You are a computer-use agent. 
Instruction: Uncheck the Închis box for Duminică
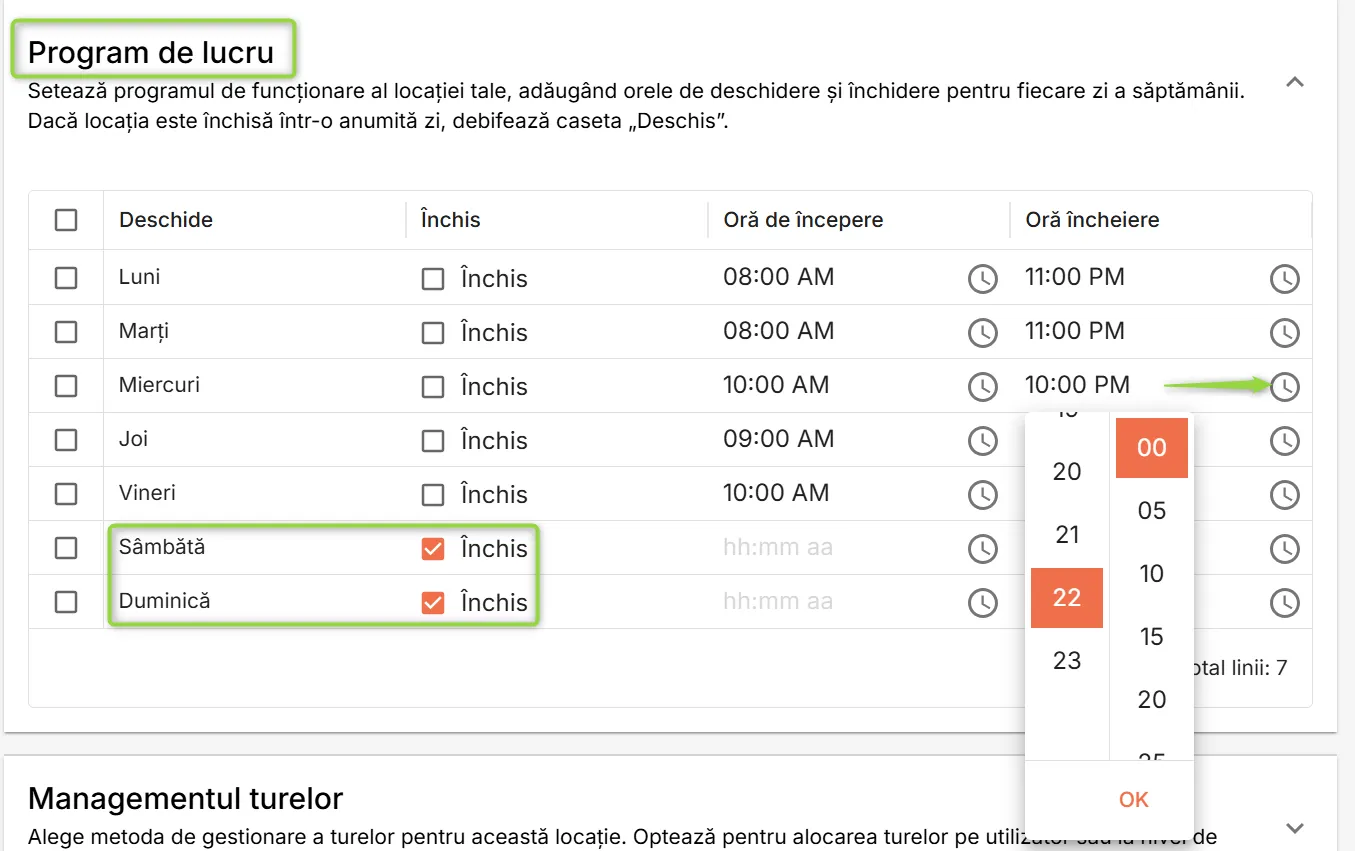(x=433, y=603)
